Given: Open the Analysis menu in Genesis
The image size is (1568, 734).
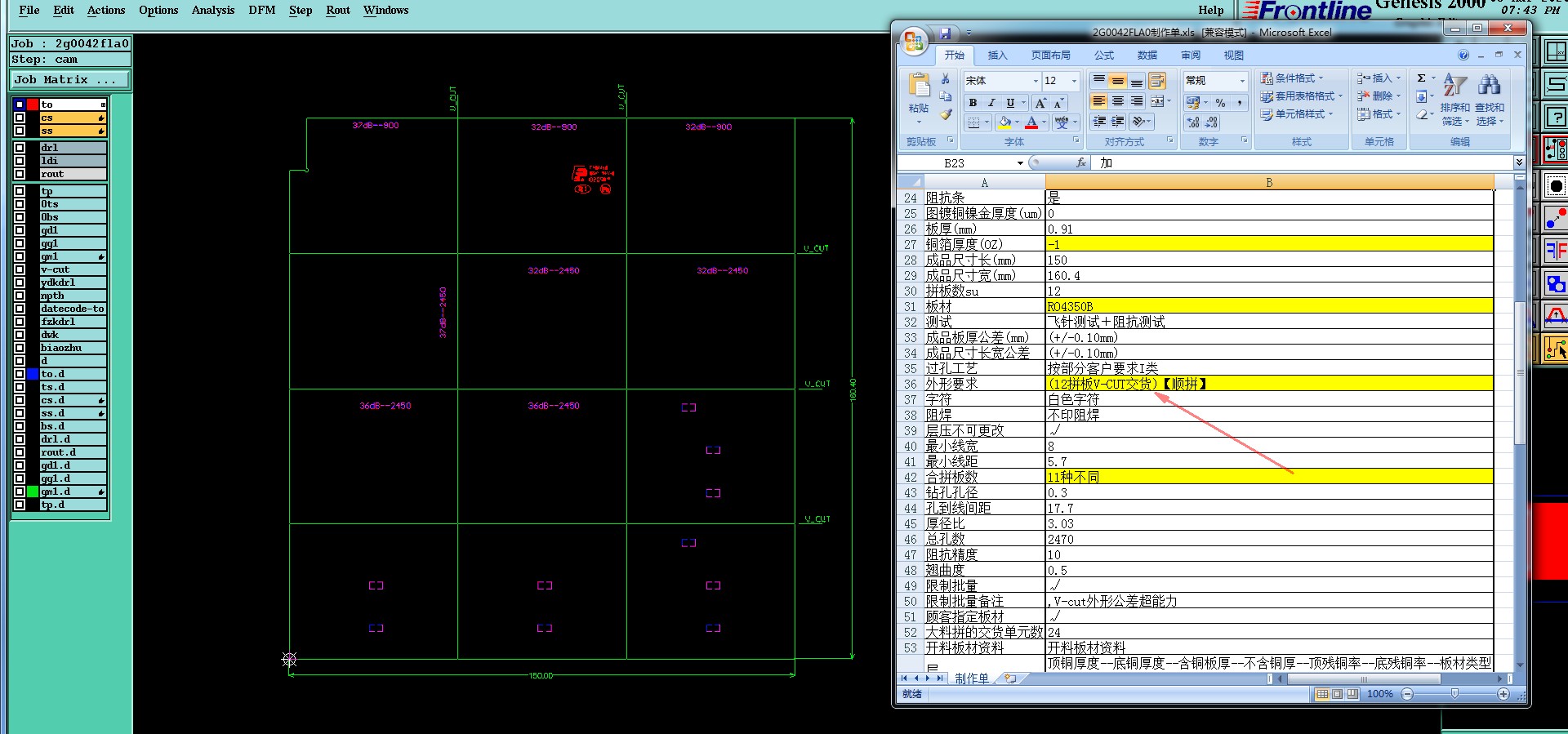Looking at the screenshot, I should (212, 11).
